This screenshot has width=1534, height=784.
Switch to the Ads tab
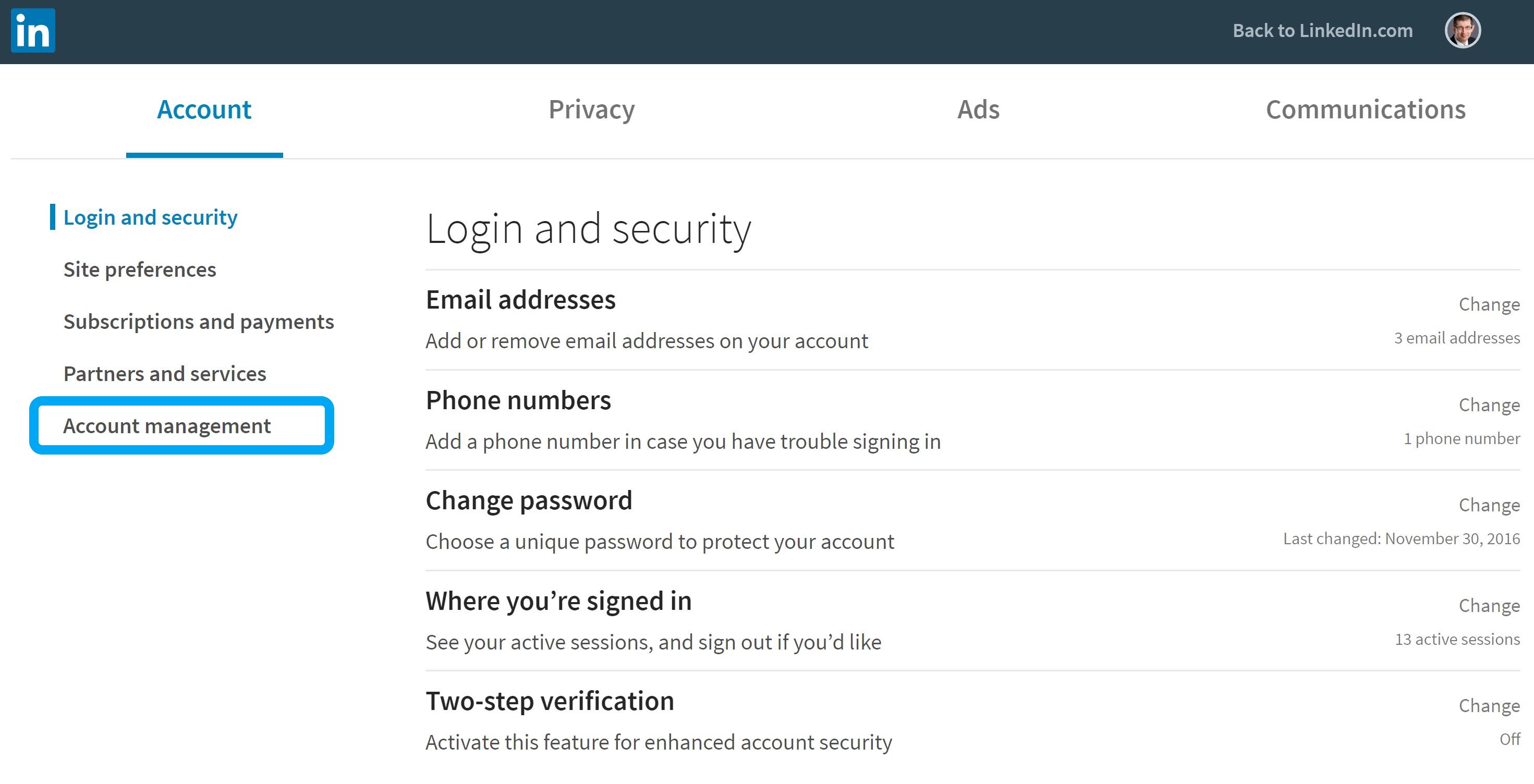[x=978, y=109]
